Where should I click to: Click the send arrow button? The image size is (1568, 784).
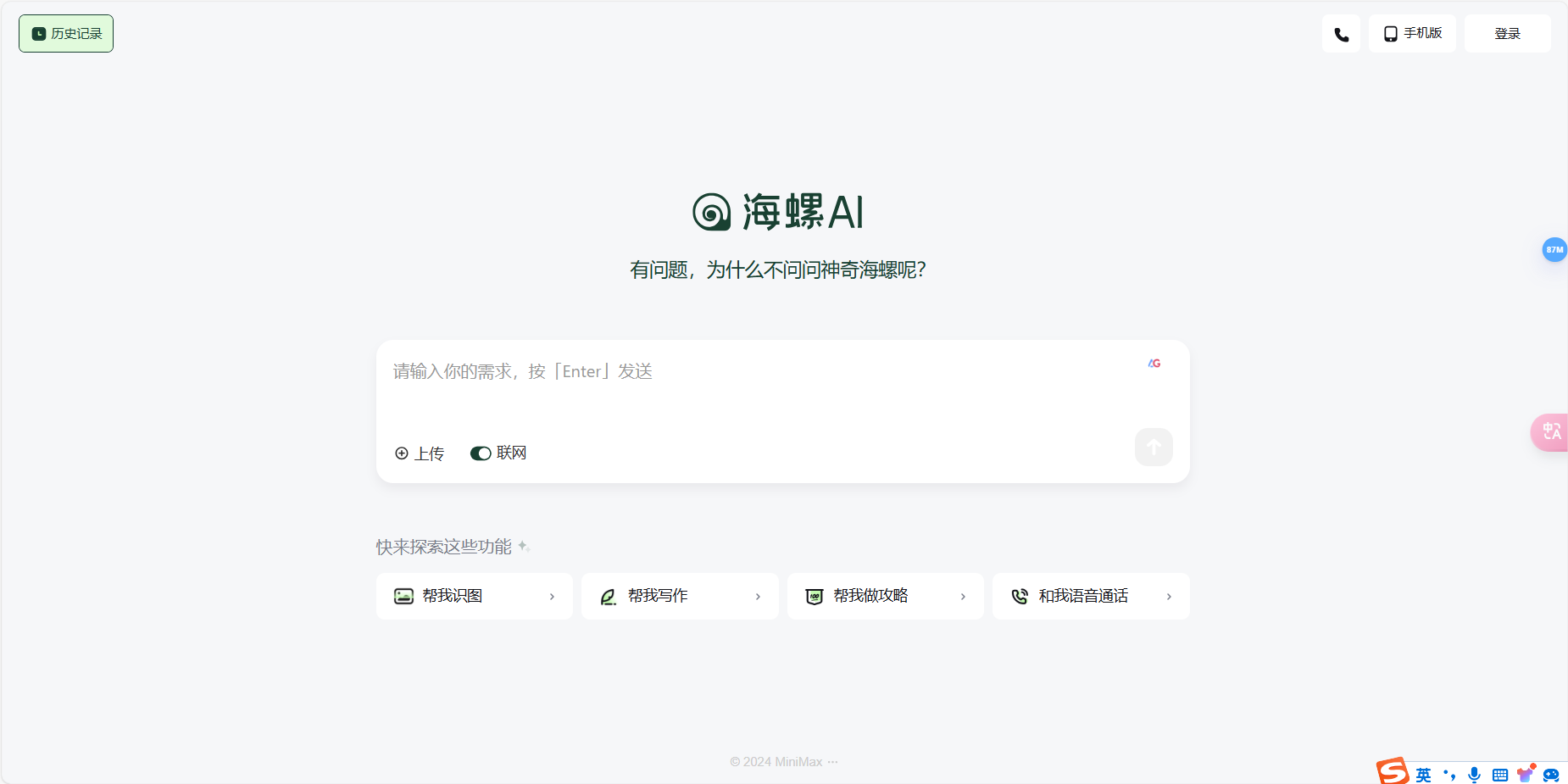pyautogui.click(x=1153, y=447)
